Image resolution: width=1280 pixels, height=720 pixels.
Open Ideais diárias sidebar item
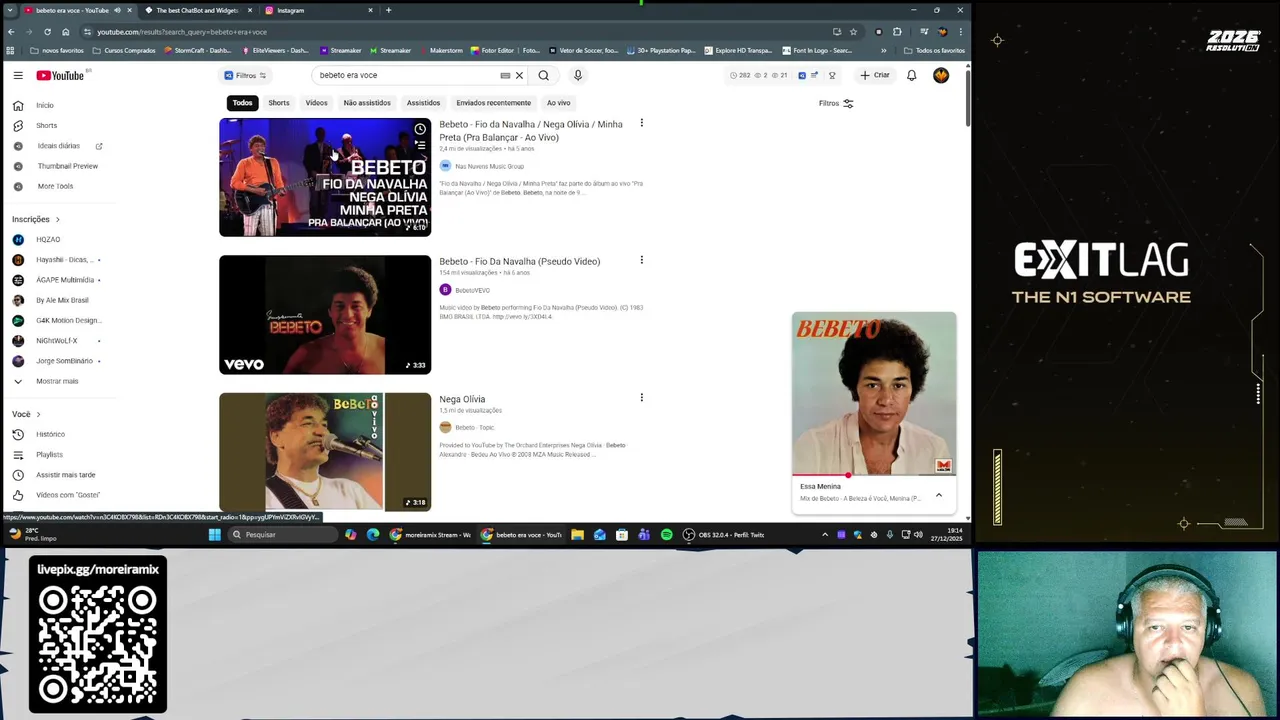58,146
